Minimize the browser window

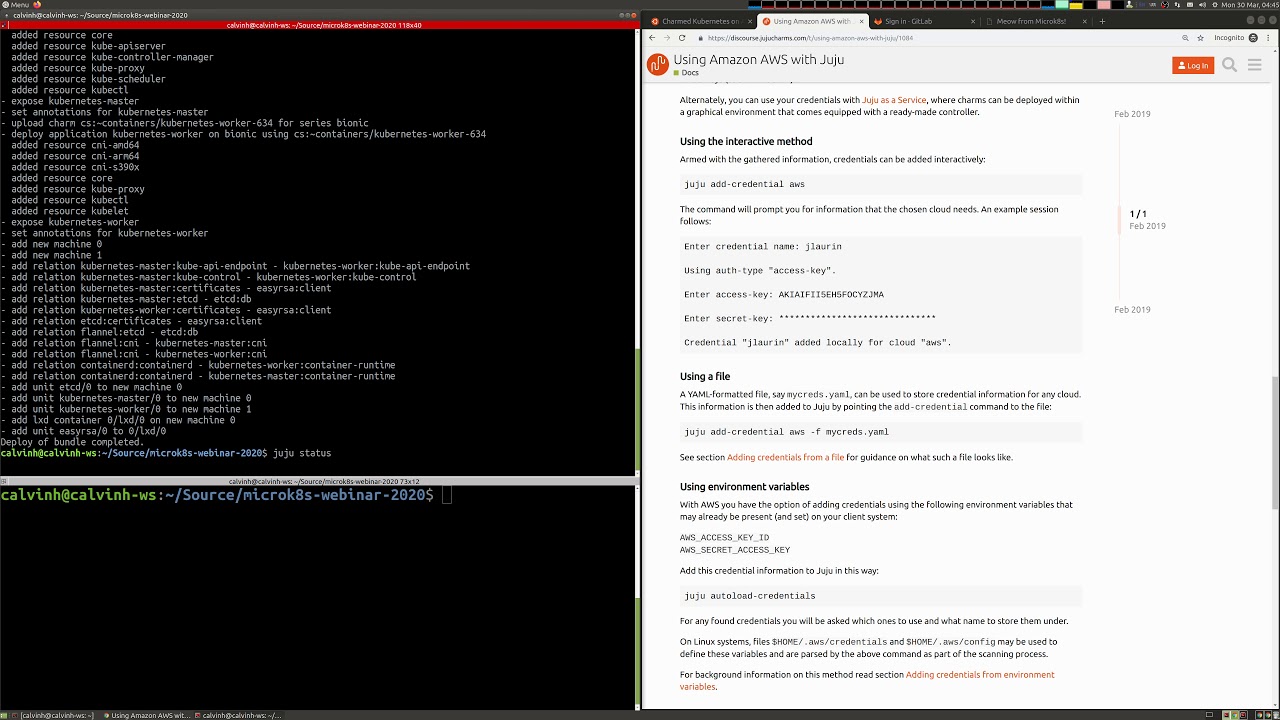point(1250,20)
